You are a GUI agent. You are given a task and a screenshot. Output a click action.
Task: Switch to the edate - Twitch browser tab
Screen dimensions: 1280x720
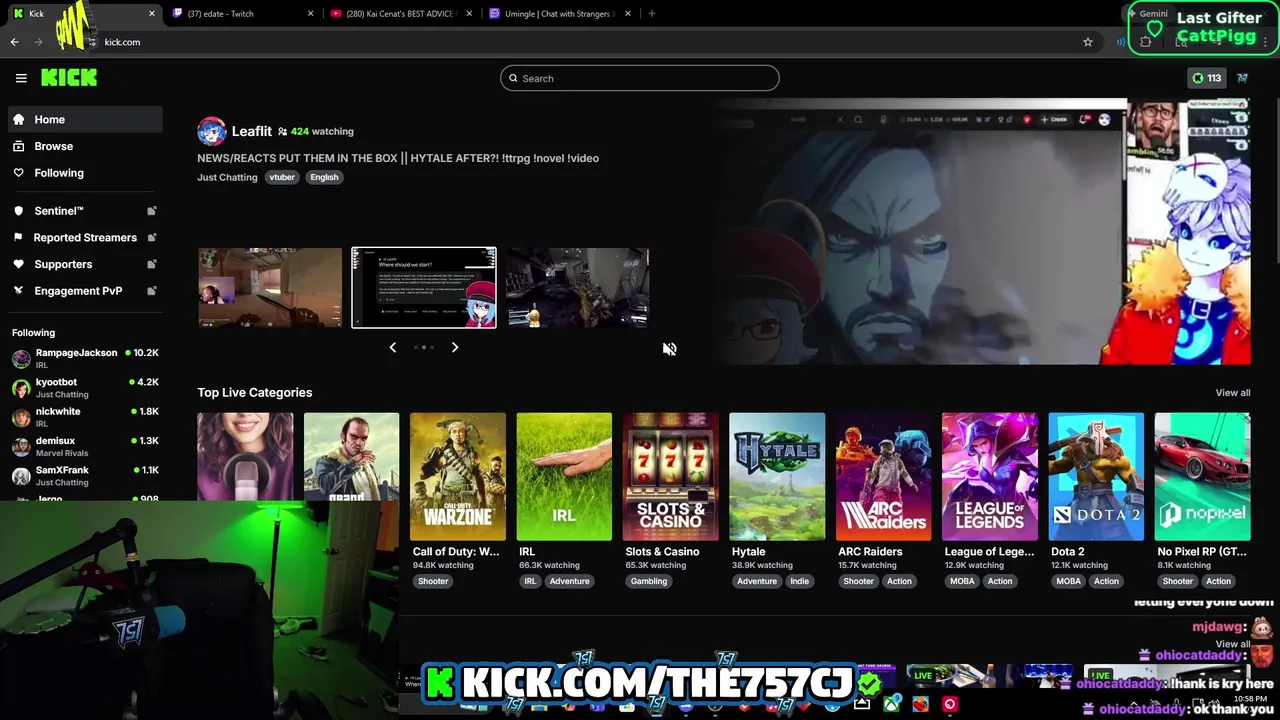[x=243, y=14]
